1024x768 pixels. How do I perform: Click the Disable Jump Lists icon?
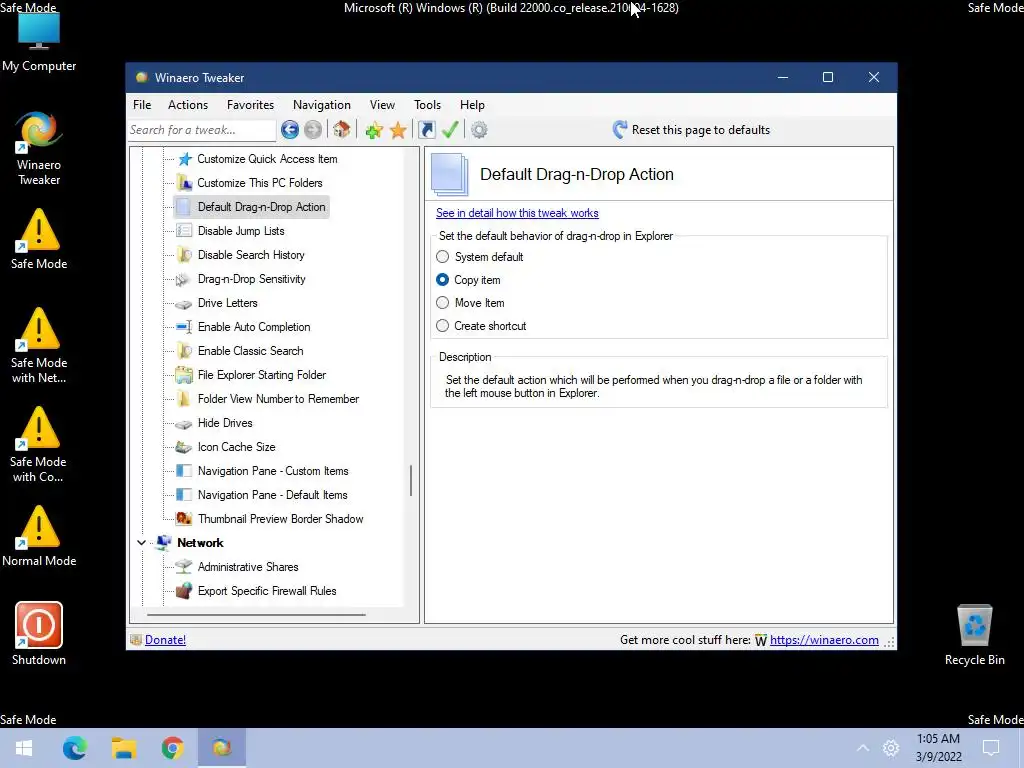[x=184, y=231]
